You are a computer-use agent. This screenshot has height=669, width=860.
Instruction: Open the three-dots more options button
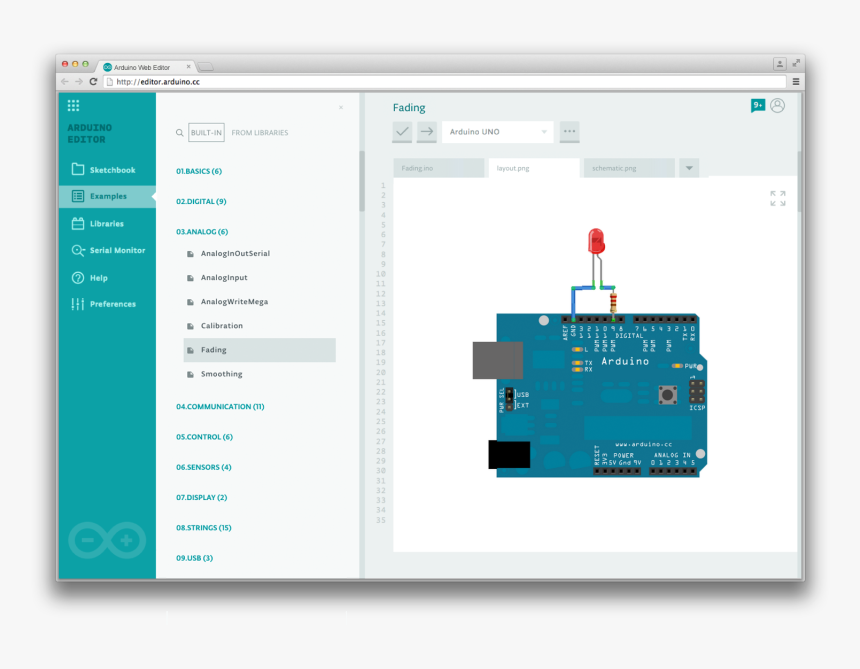569,132
